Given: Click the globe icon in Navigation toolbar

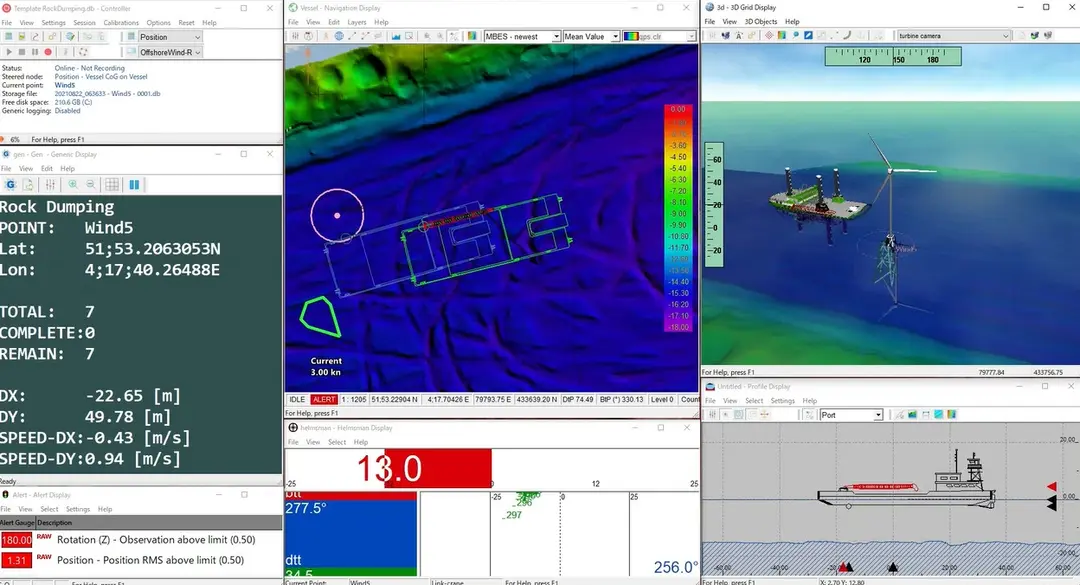Looking at the screenshot, I should click(x=339, y=36).
